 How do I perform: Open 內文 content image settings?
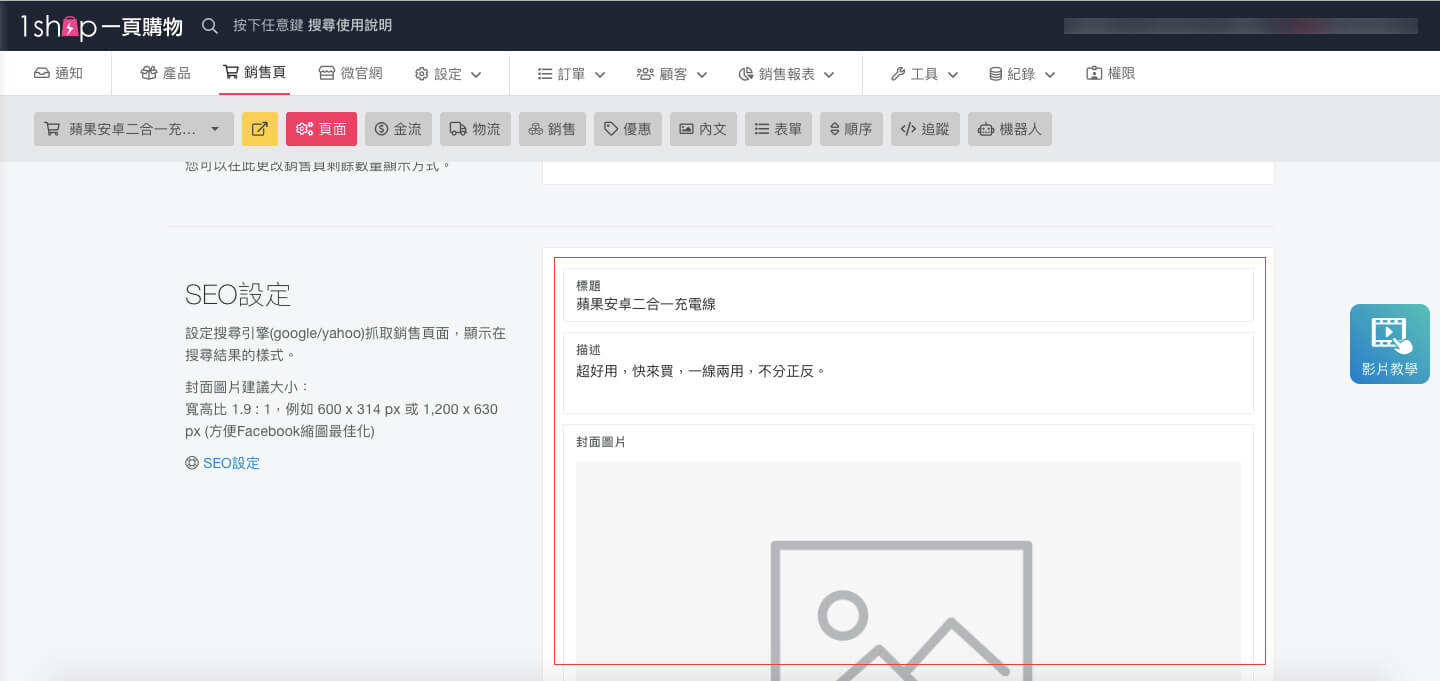tap(704, 129)
